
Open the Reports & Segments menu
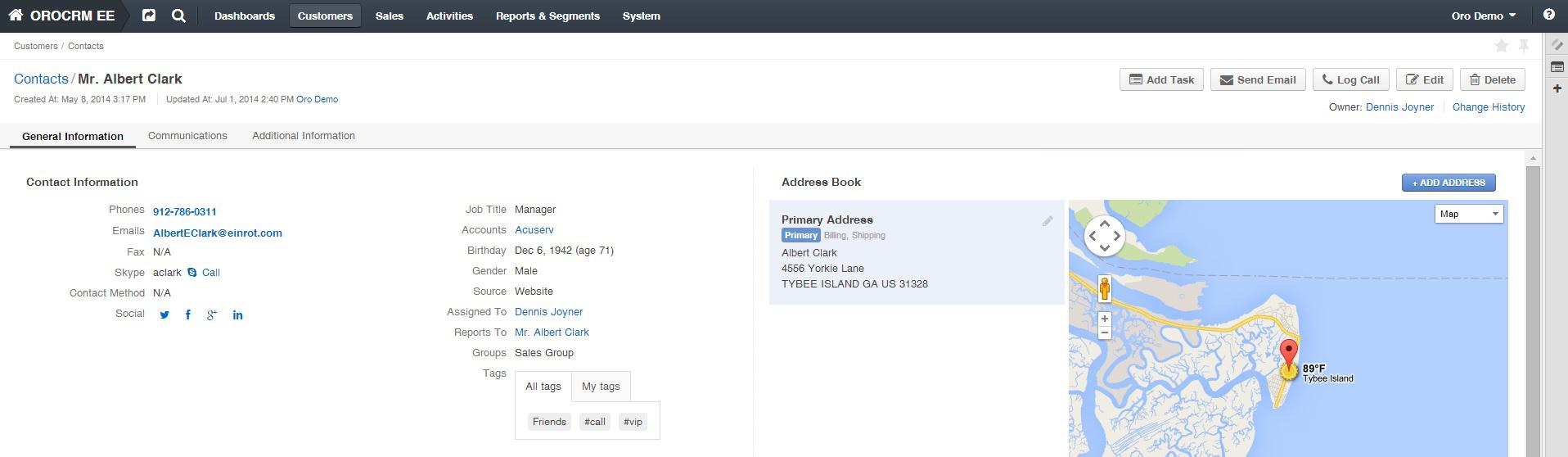547,16
